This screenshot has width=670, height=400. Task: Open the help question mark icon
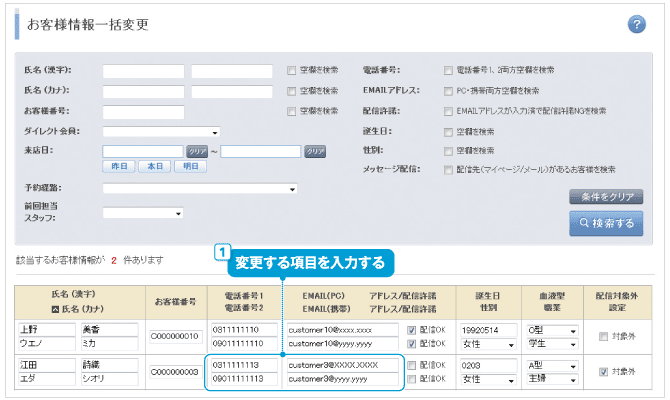click(x=636, y=24)
